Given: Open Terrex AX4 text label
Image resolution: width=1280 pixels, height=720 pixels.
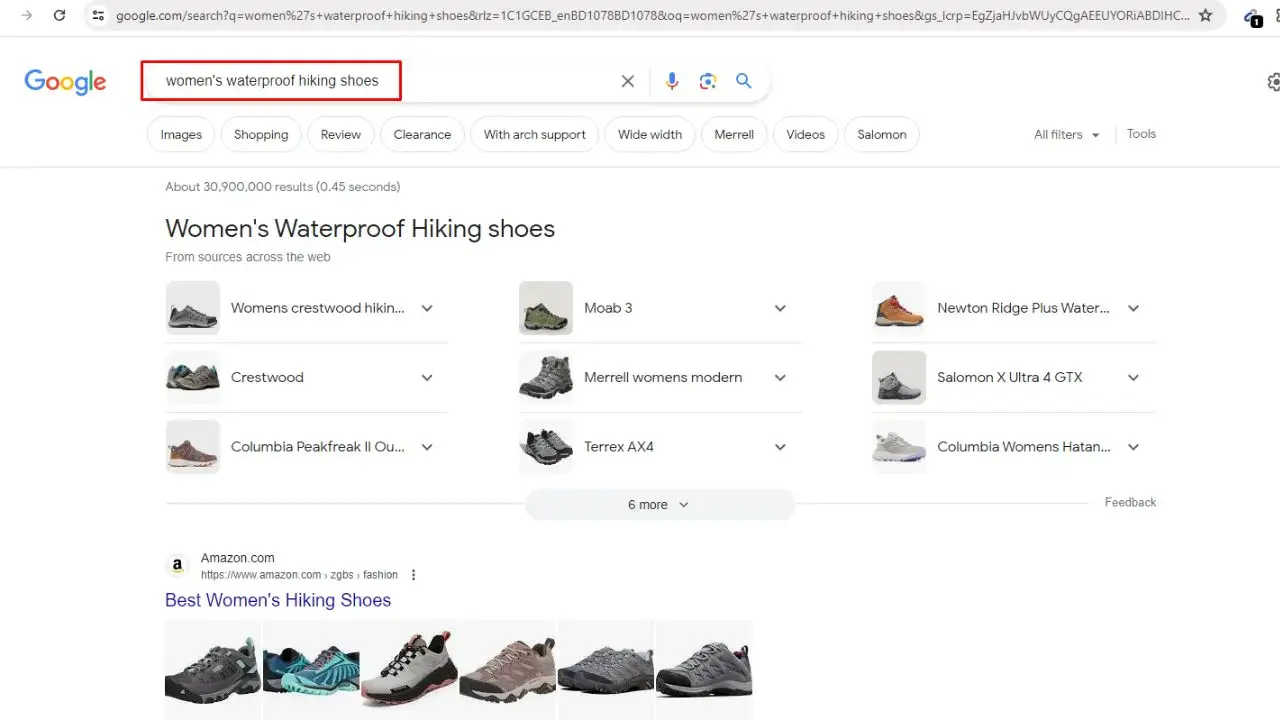Looking at the screenshot, I should [x=619, y=447].
